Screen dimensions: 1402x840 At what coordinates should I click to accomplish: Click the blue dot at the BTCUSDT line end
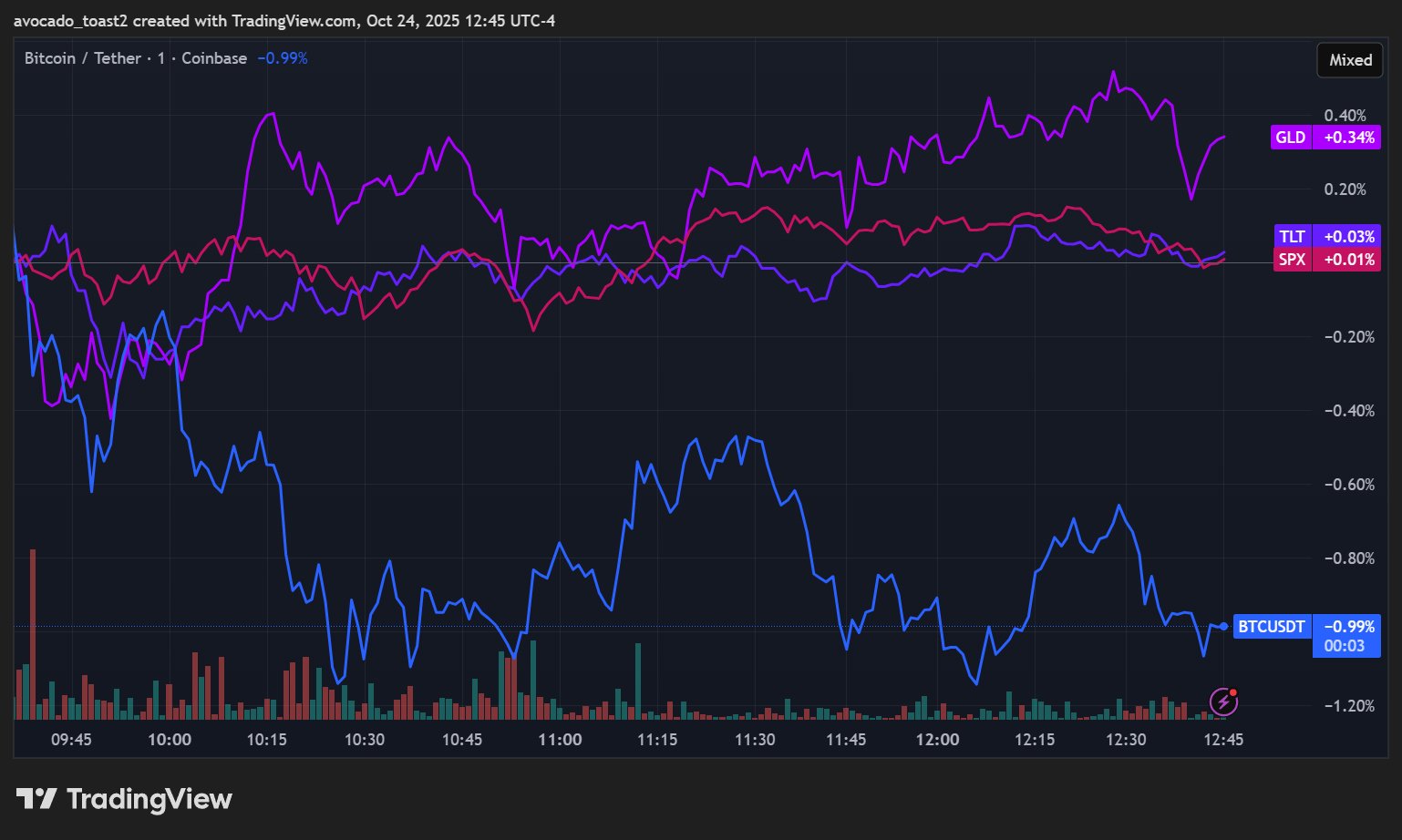(1223, 626)
